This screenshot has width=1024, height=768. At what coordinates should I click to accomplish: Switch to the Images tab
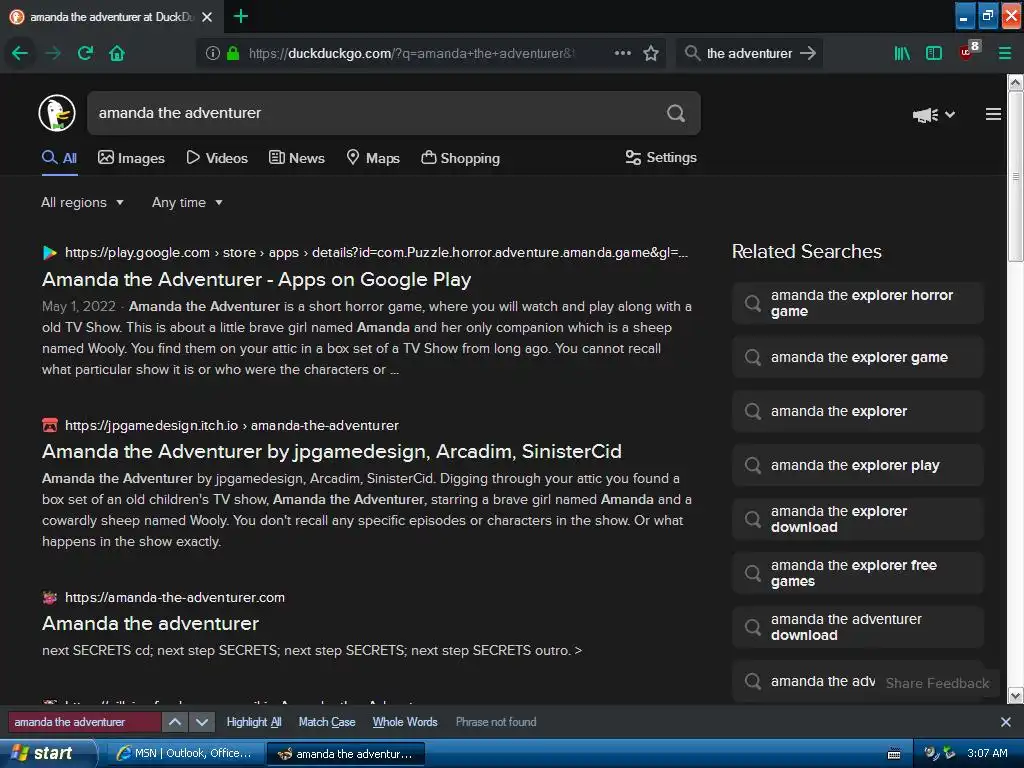(x=131, y=158)
